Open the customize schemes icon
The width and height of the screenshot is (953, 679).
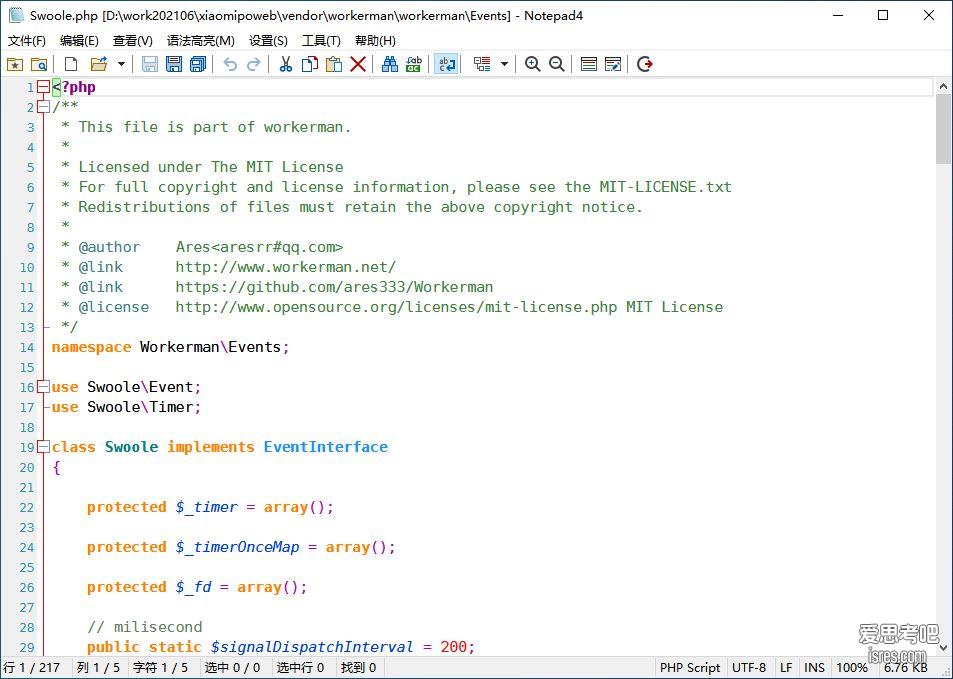613,64
